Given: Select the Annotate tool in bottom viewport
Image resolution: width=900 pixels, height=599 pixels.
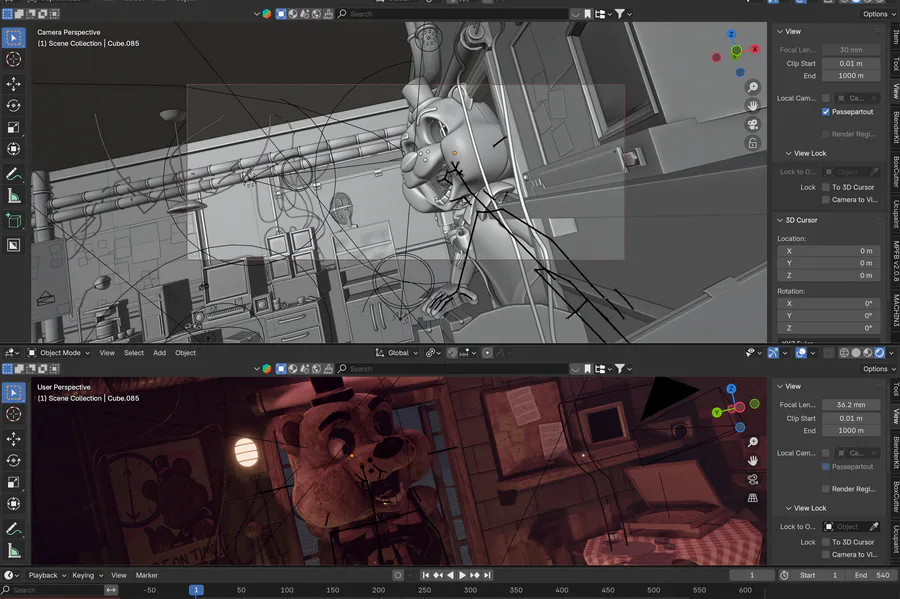Looking at the screenshot, I should [x=13, y=529].
